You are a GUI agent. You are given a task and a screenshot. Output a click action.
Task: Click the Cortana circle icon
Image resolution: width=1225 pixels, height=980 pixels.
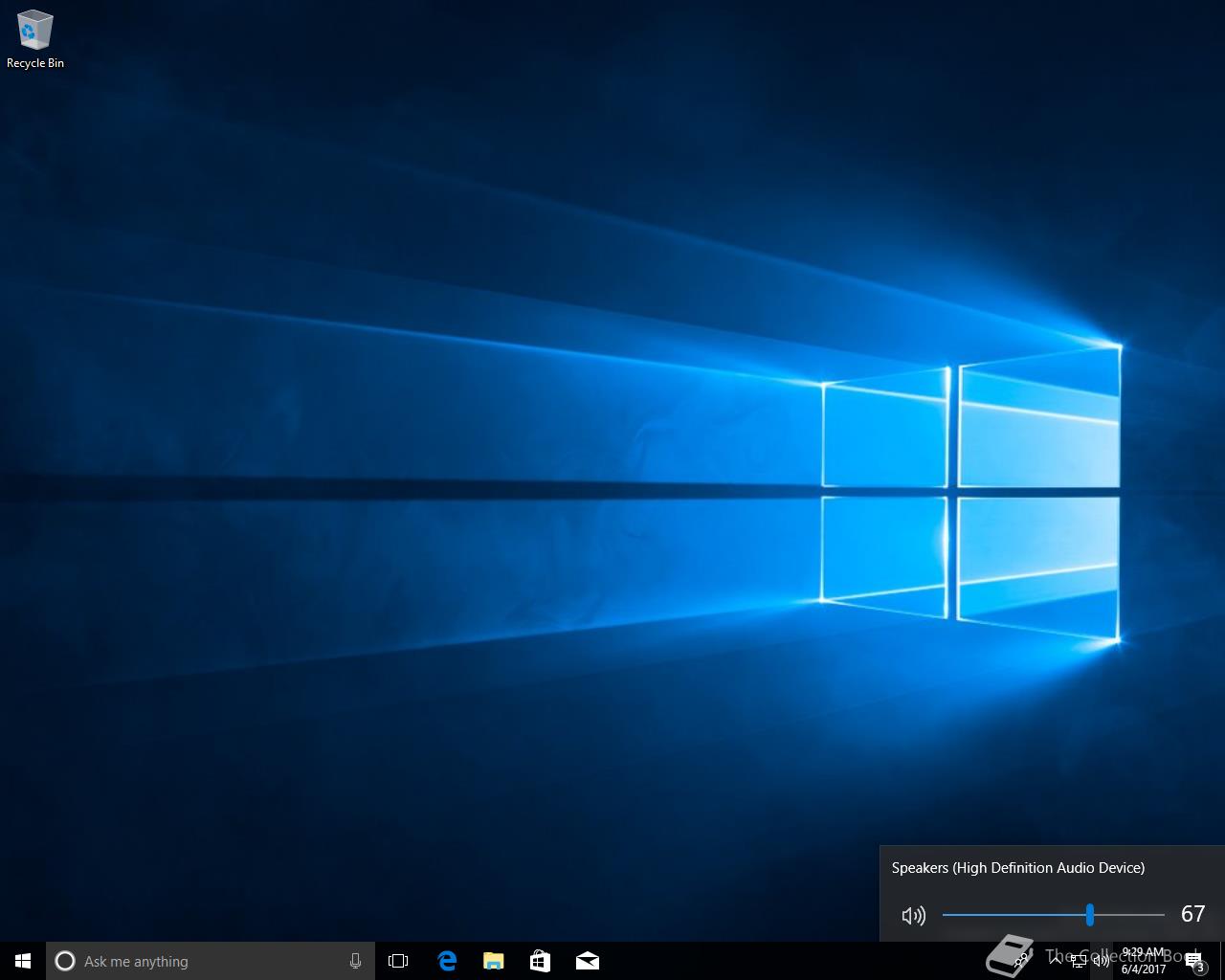coord(65,961)
